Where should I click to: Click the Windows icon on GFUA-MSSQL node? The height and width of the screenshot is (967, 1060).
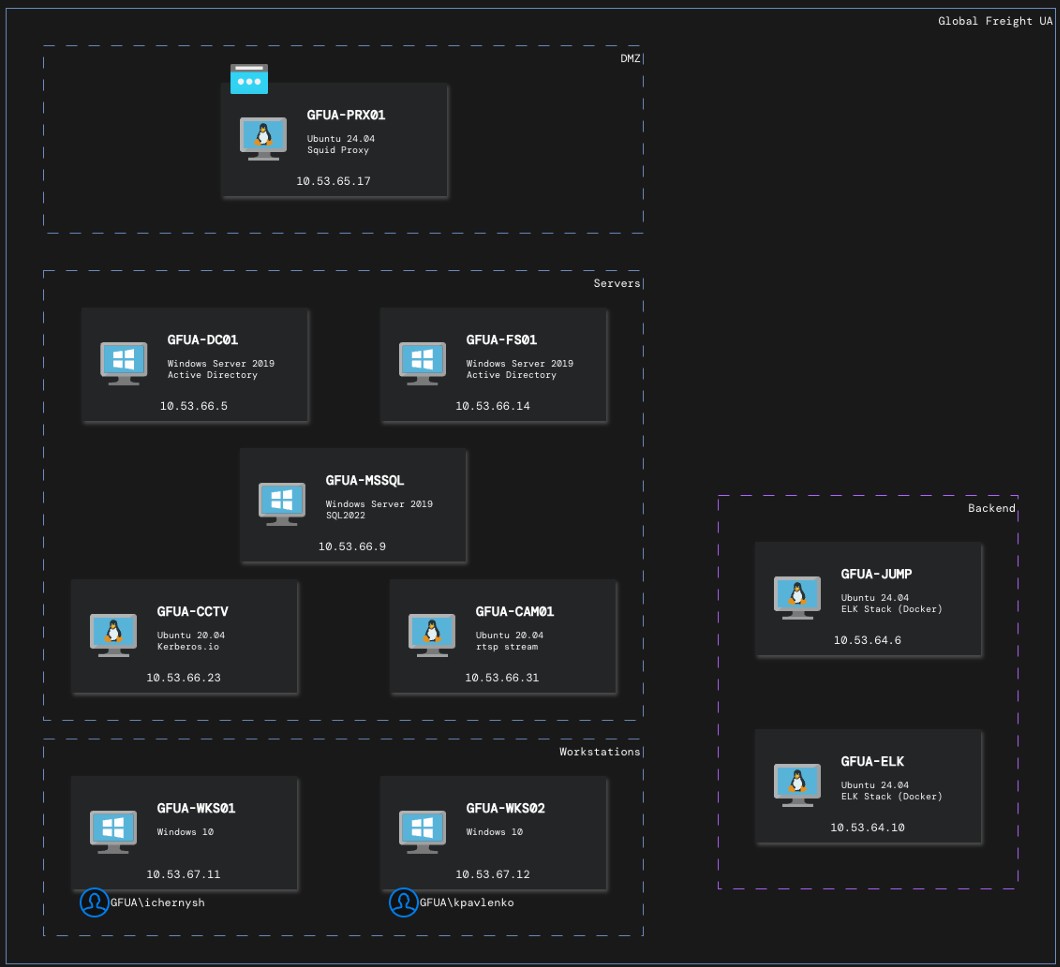[x=282, y=504]
